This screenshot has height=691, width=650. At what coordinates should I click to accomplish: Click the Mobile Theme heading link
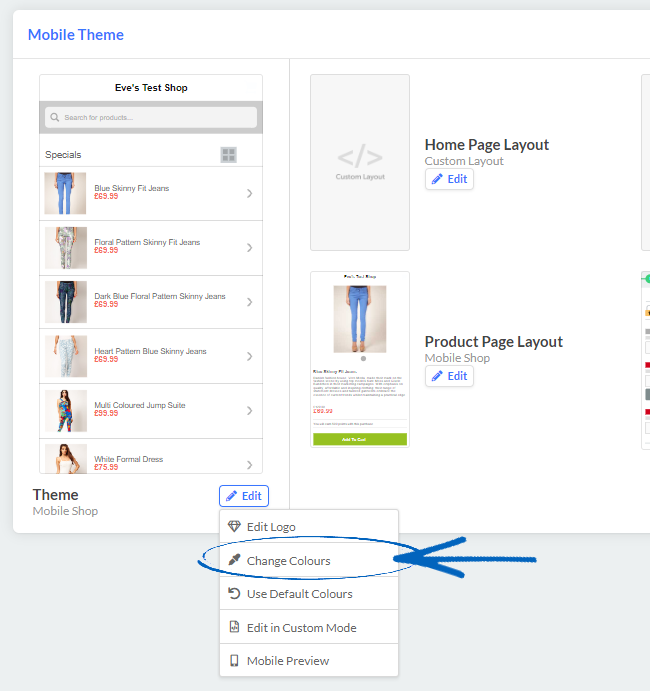[x=76, y=35]
